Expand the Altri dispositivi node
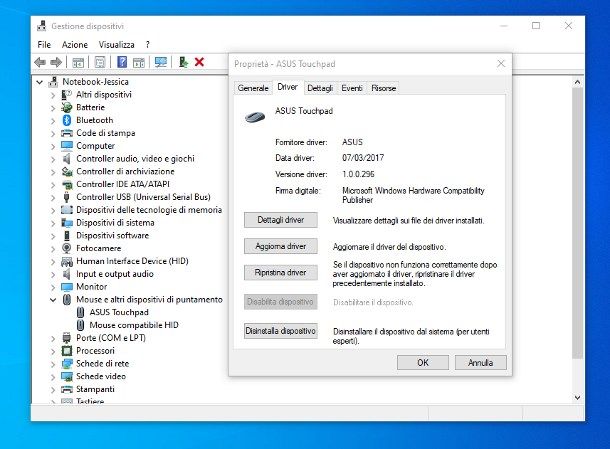Viewport: 610px width, 449px height. [x=53, y=95]
